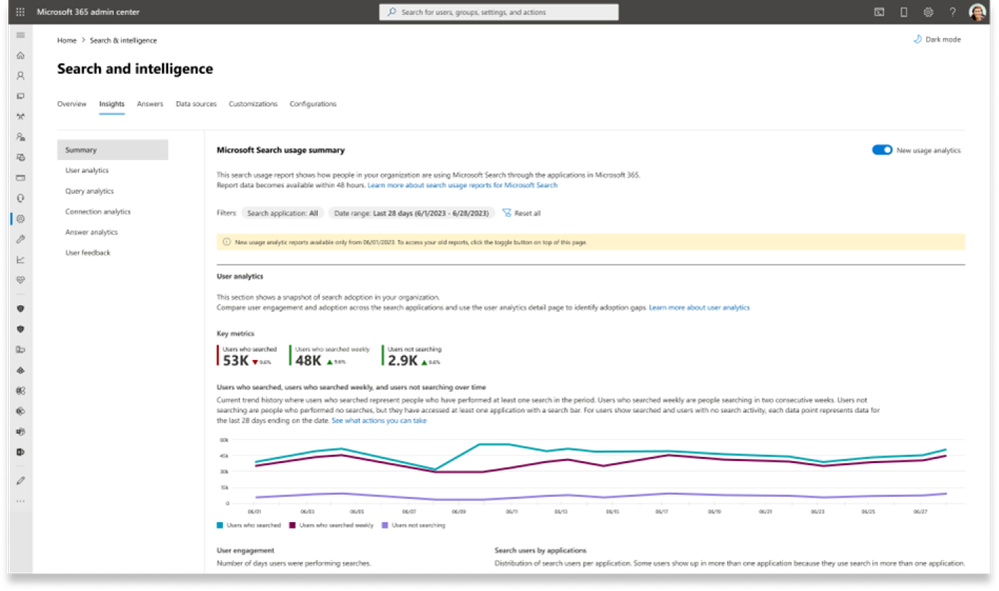
Task: Open Teams & groups sidebar icon
Action: pos(20,117)
